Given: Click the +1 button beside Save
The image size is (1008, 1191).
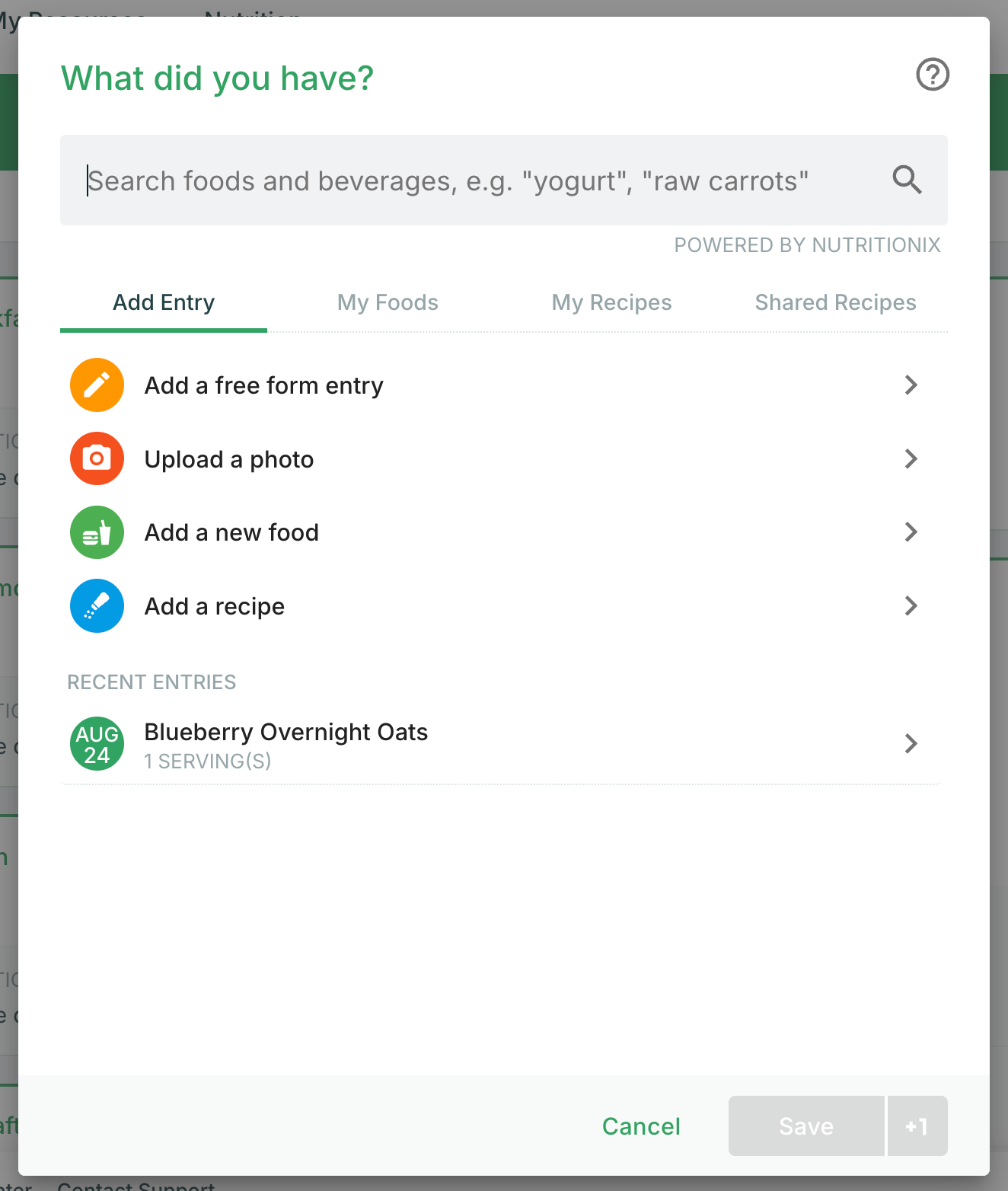Looking at the screenshot, I should [x=917, y=1126].
